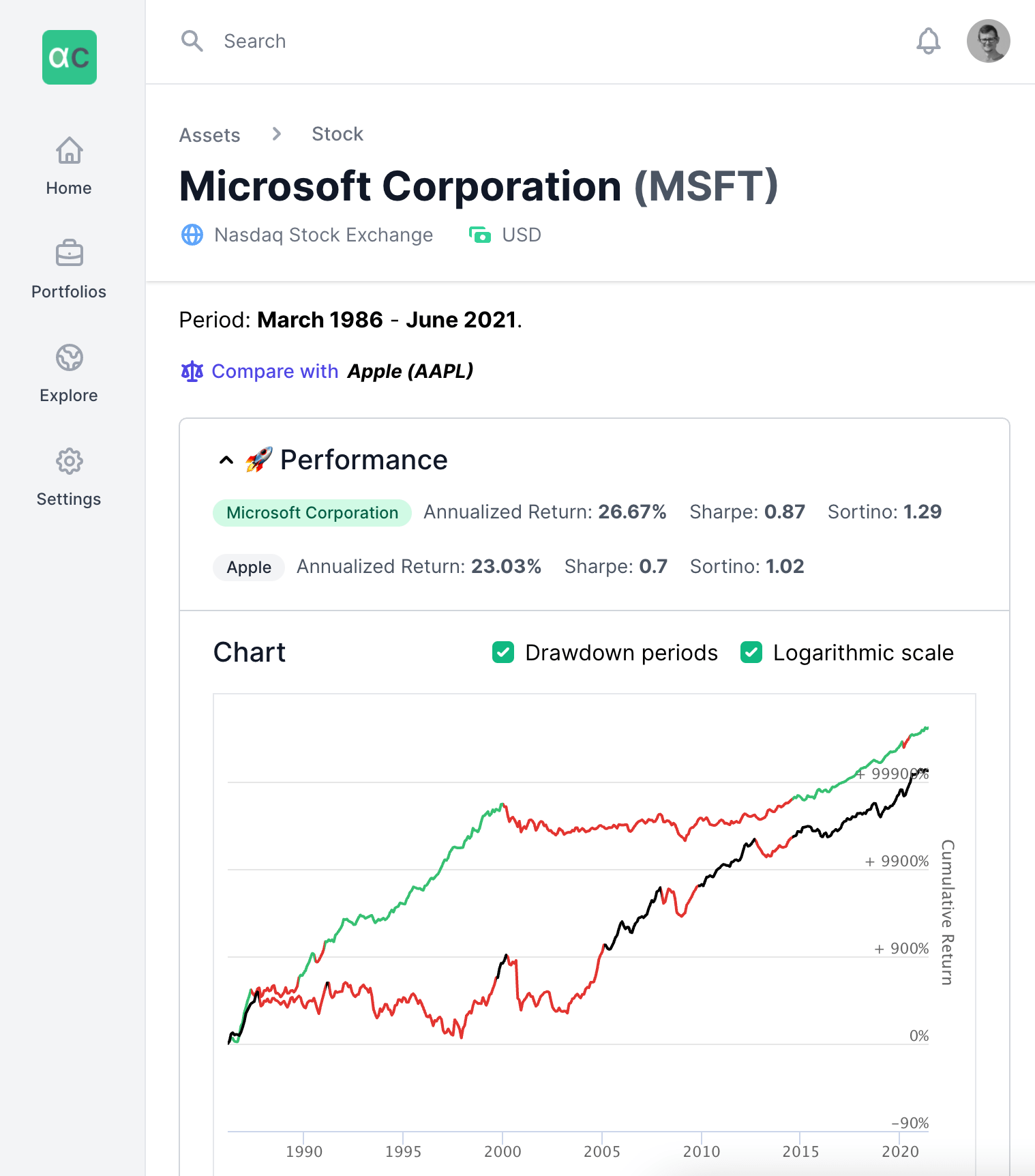The width and height of the screenshot is (1035, 1176).
Task: Open Home from the sidebar house icon
Action: 70,151
